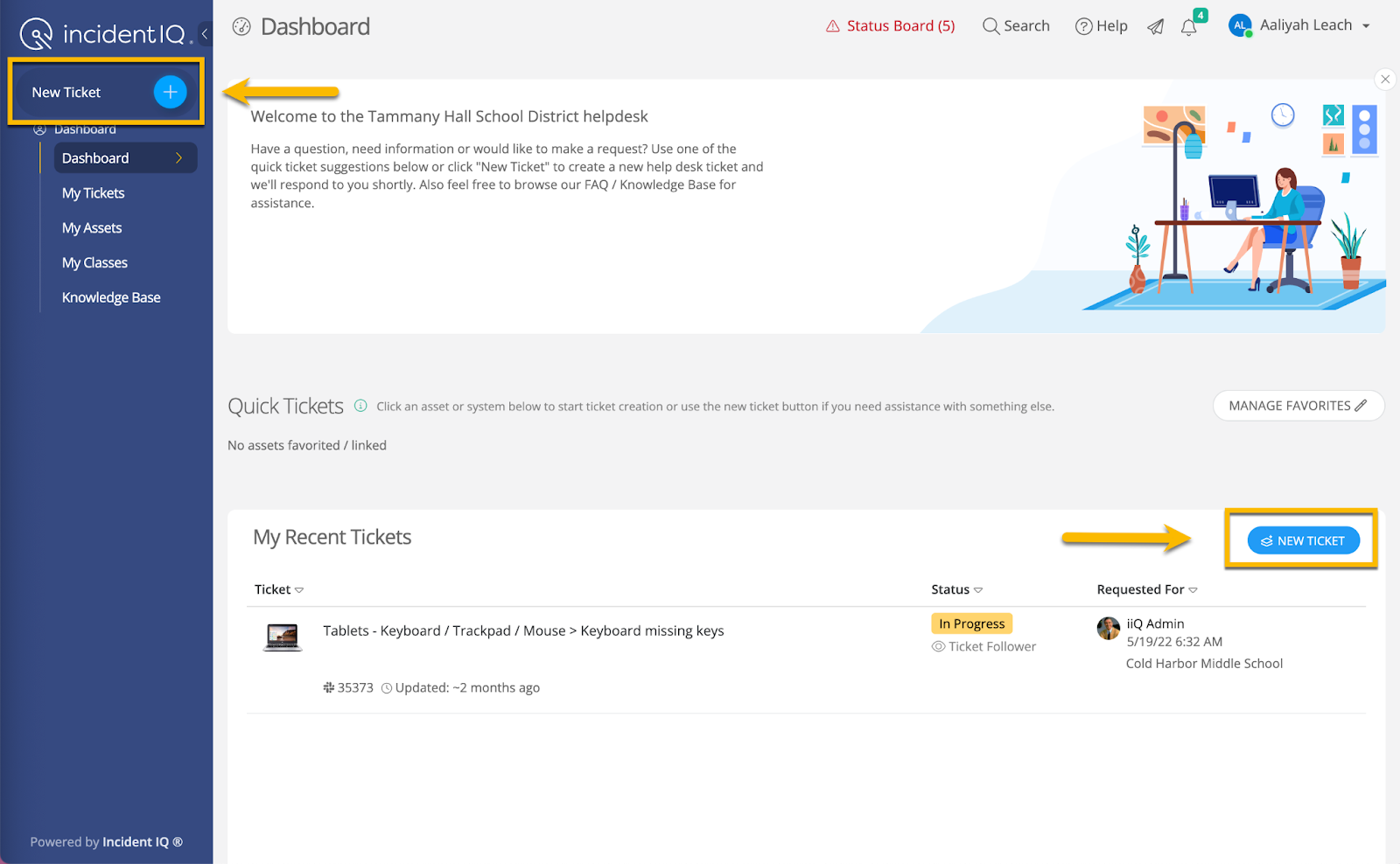Open My Assets
The image size is (1400, 864).
coord(92,228)
